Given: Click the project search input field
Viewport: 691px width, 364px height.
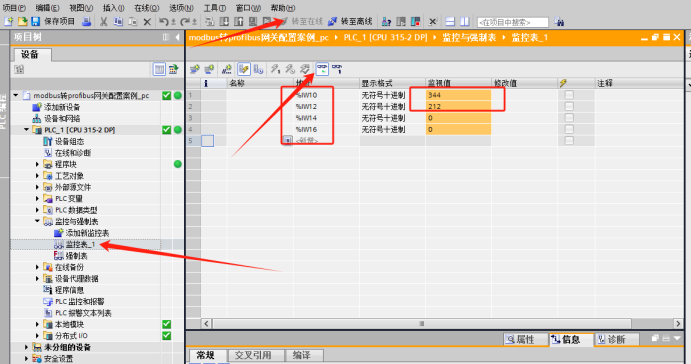Looking at the screenshot, I should click(513, 22).
